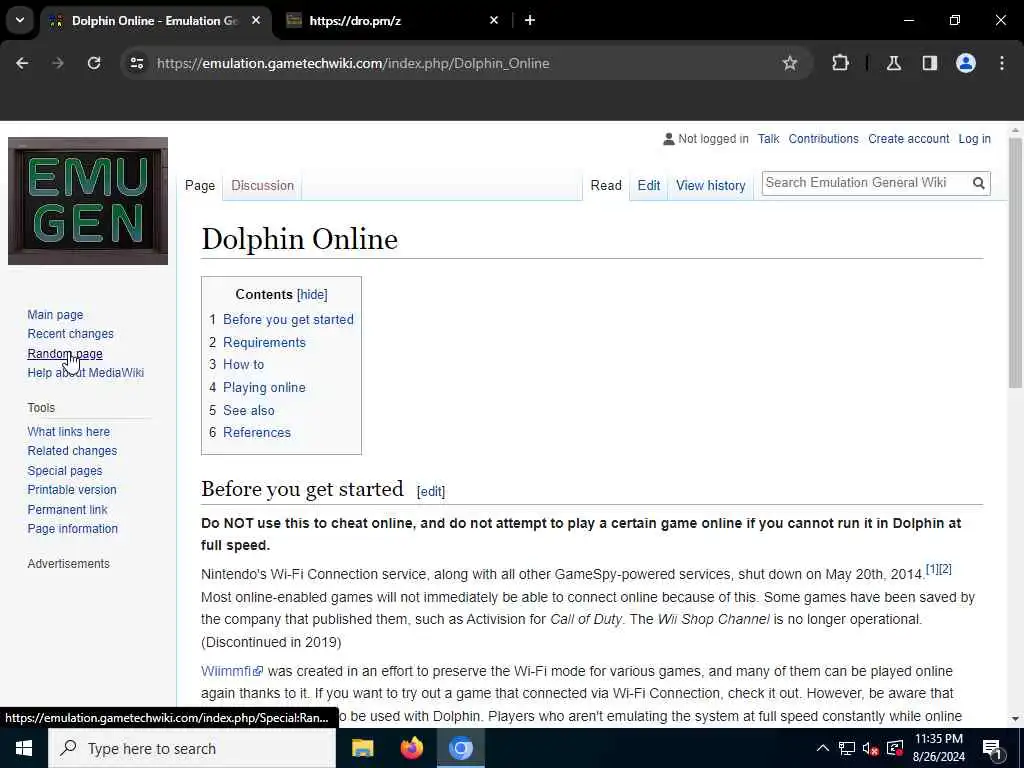
Task: Click the muted volume tray icon
Action: click(871, 748)
